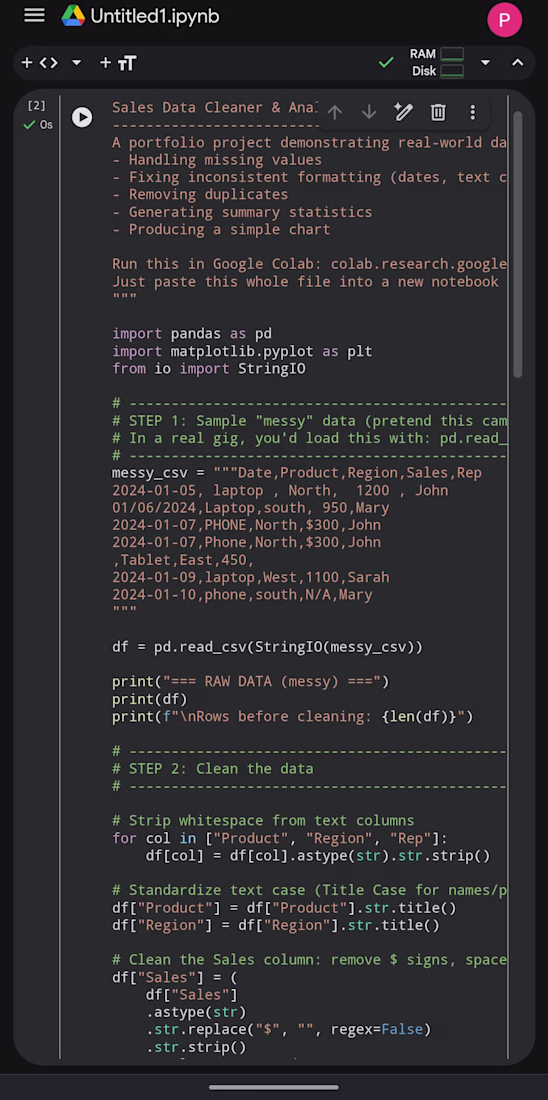Image resolution: width=548 pixels, height=1100 pixels.
Task: Click the Google Drive logo icon
Action: pyautogui.click(x=73, y=15)
